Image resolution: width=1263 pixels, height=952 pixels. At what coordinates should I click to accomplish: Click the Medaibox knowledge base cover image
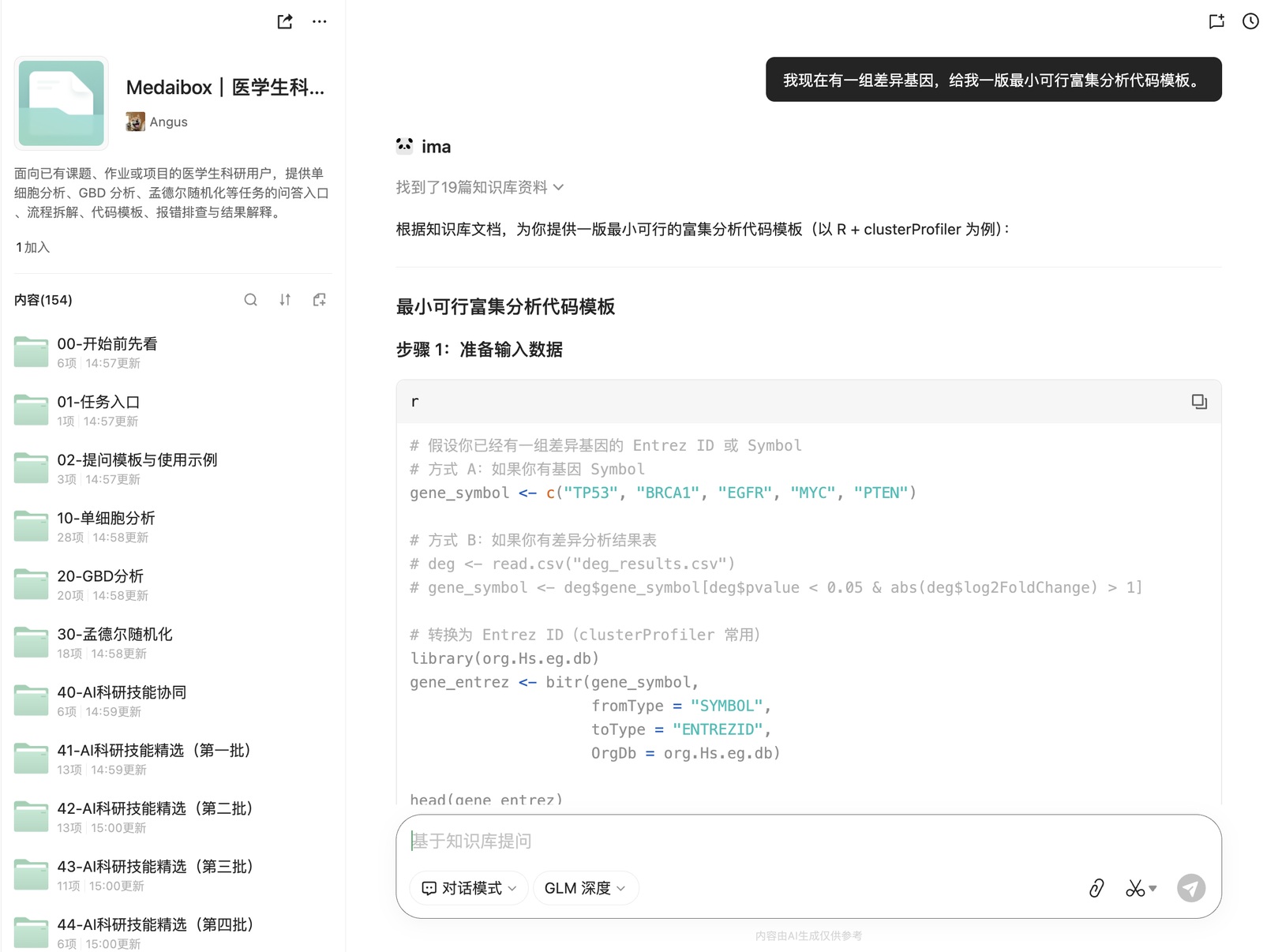(61, 103)
